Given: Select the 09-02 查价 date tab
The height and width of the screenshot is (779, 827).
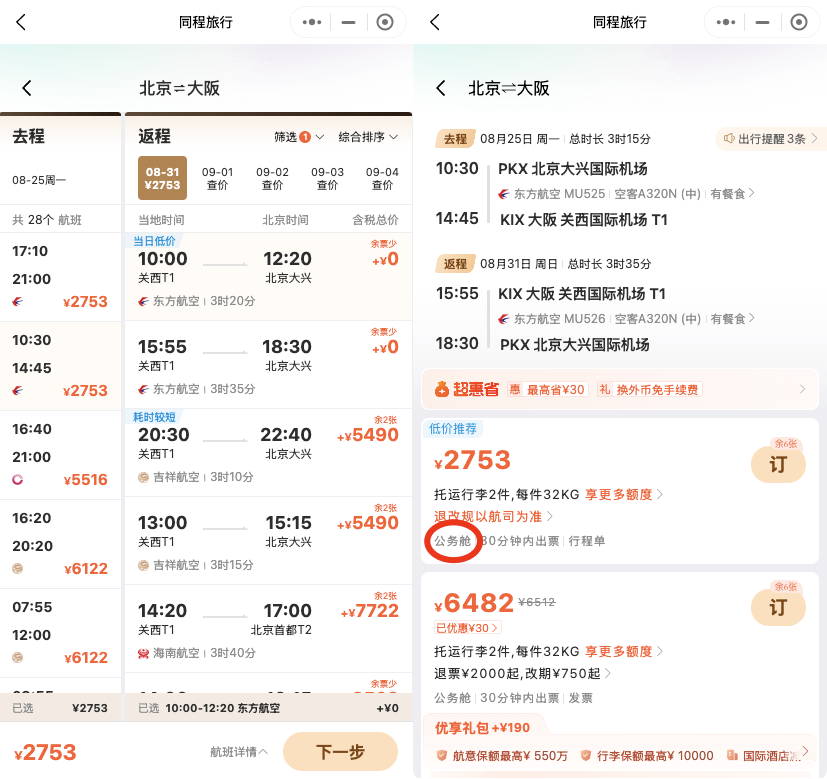Looking at the screenshot, I should tap(272, 178).
